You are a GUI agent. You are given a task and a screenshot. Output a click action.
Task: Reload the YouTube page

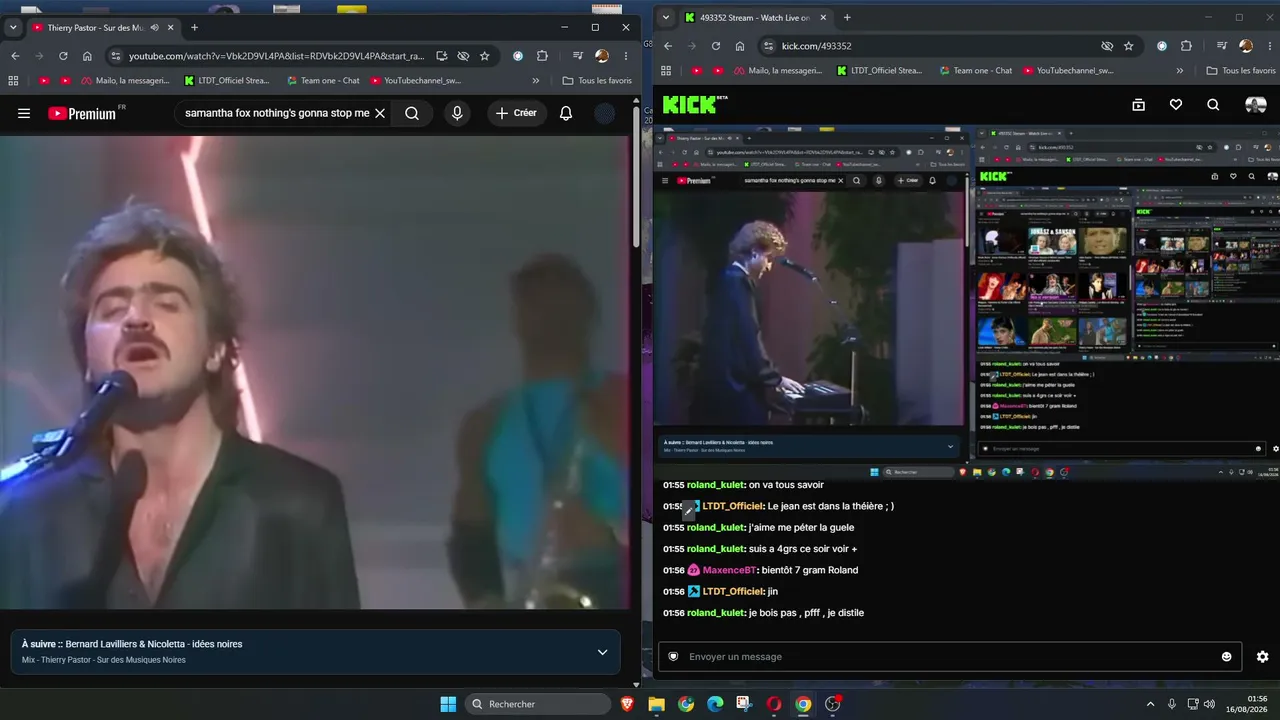(x=63, y=56)
